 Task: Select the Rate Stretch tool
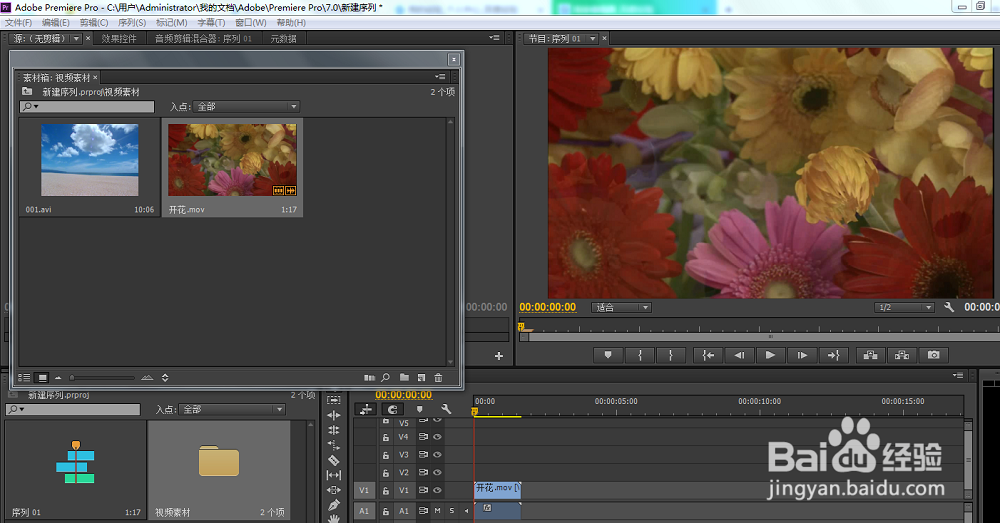tap(334, 445)
